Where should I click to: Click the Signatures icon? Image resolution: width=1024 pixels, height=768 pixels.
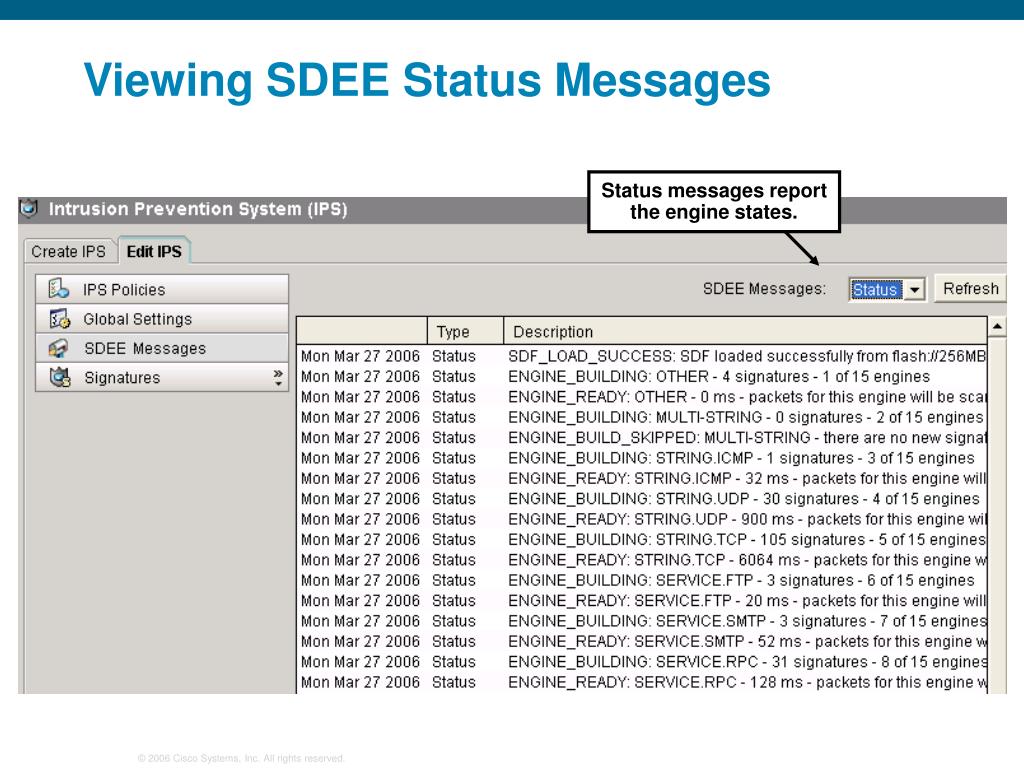[x=59, y=377]
